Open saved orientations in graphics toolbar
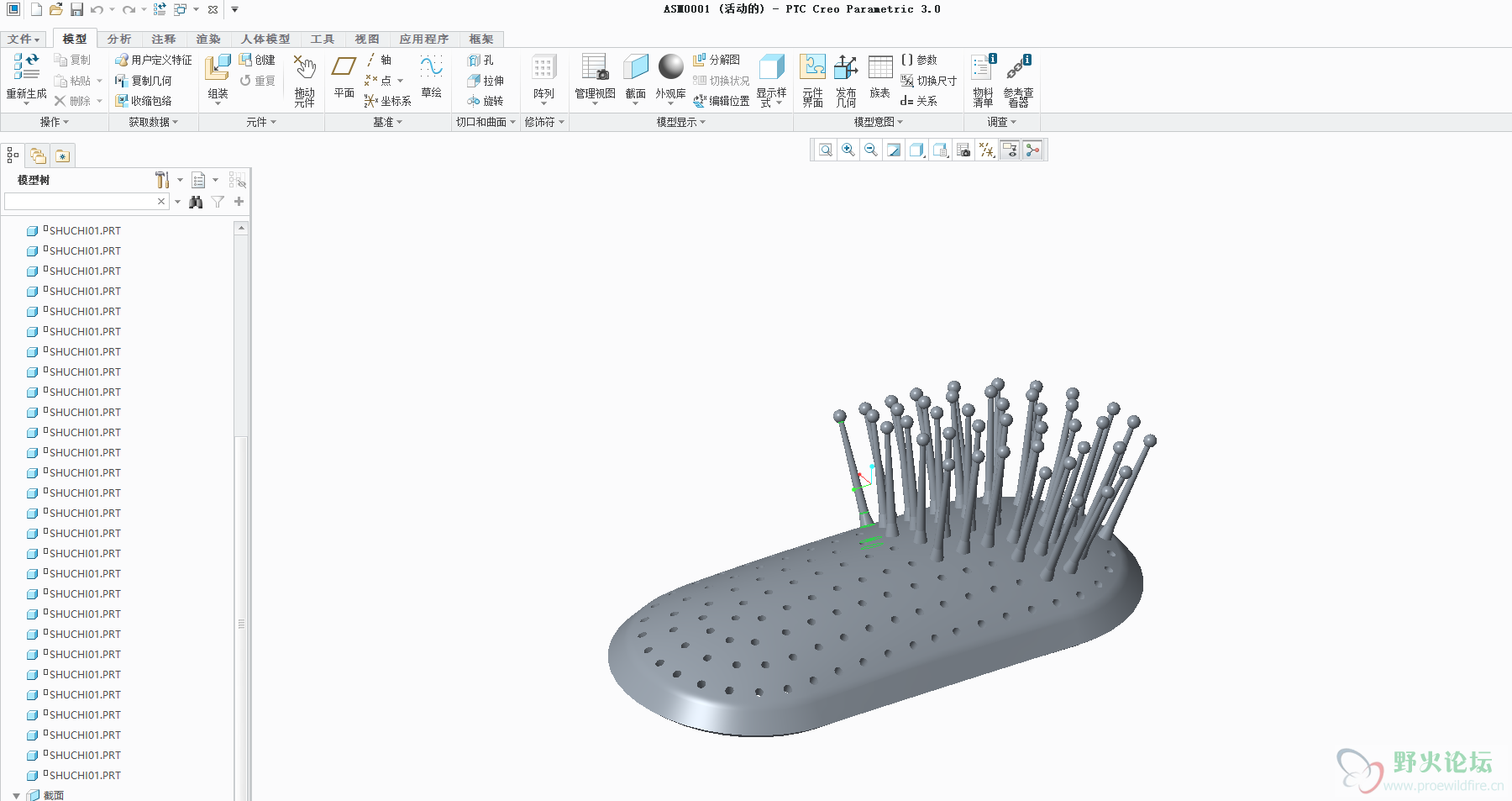Image resolution: width=1512 pixels, height=801 pixels. click(x=940, y=150)
